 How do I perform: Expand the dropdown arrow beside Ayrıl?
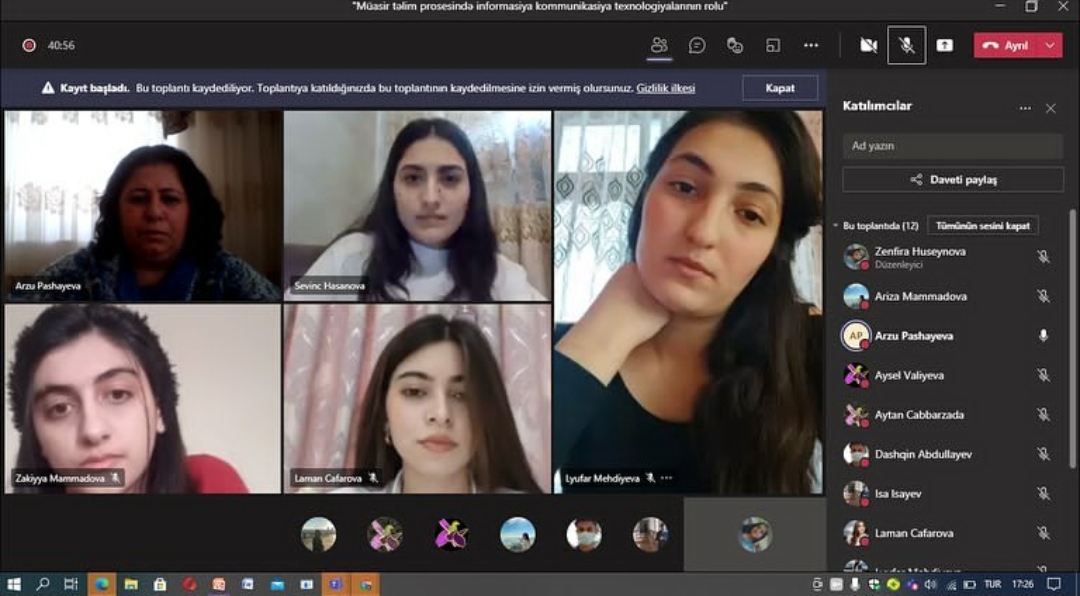pyautogui.click(x=1049, y=45)
